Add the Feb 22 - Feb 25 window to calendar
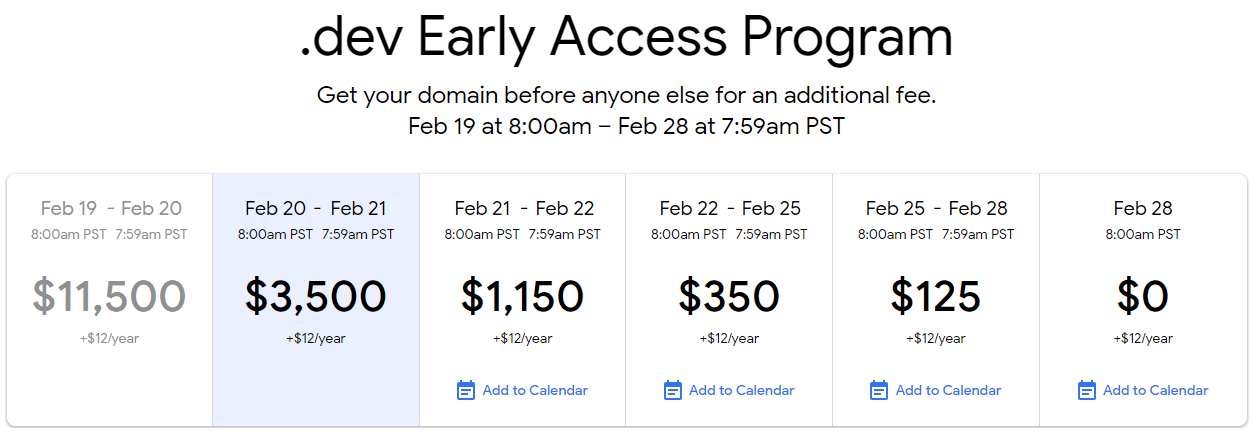The width and height of the screenshot is (1255, 434). 741,390
